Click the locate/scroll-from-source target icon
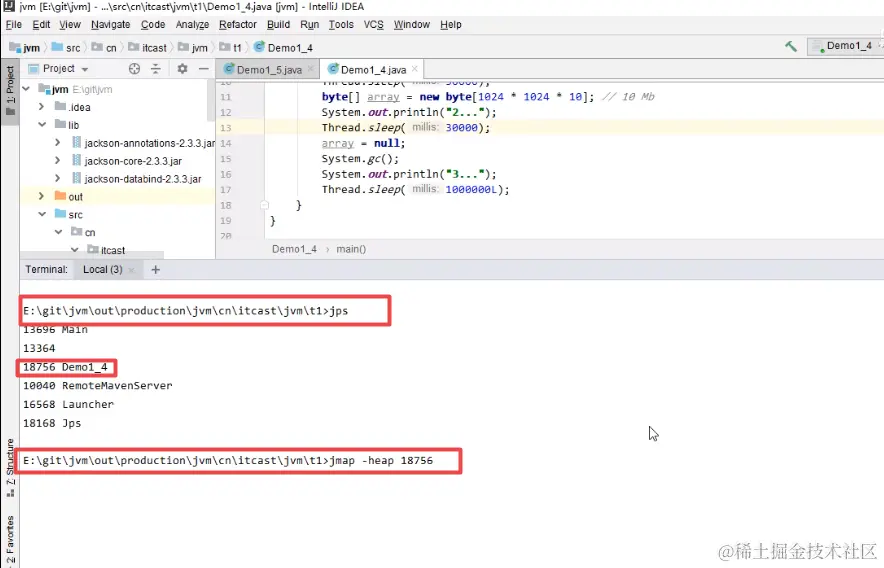The image size is (884, 568). tap(134, 69)
